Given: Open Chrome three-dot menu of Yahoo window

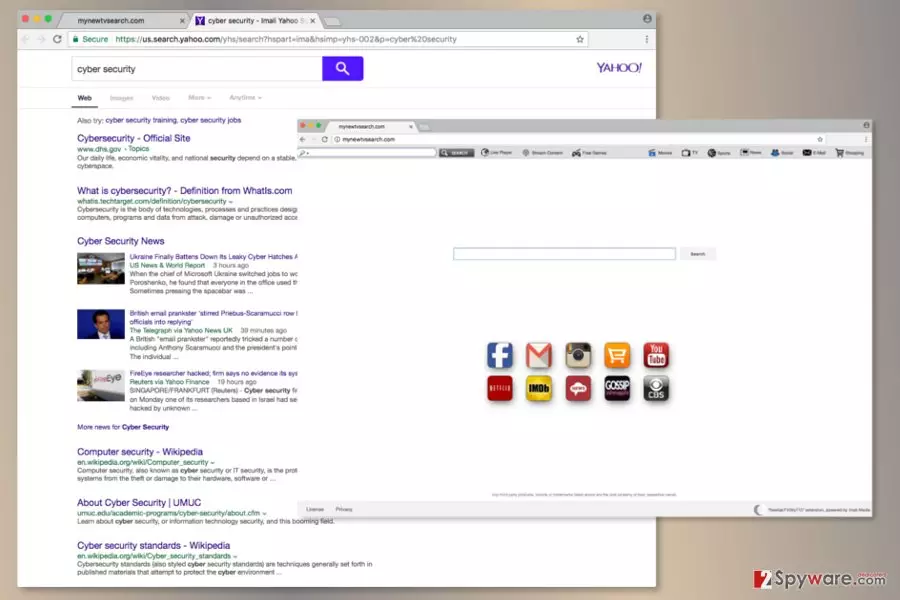Looking at the screenshot, I should pyautogui.click(x=646, y=39).
